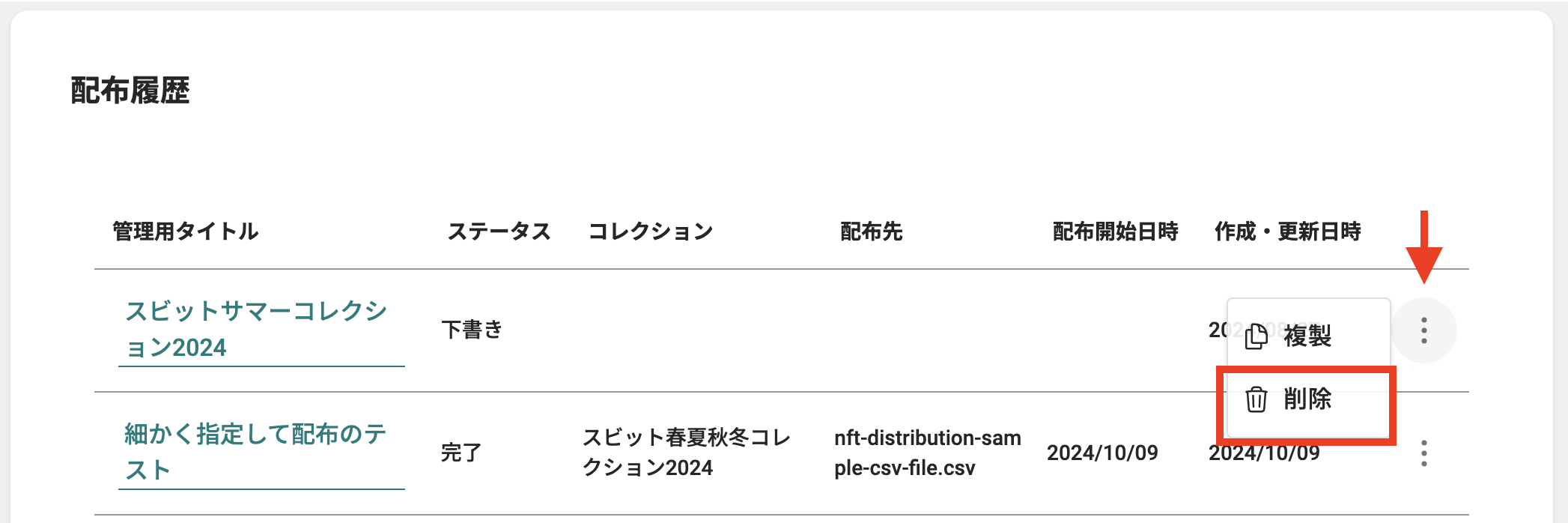Click the スビット春夏秋冬コレクション2024 collection cell
The image size is (1568, 523).
point(686,453)
